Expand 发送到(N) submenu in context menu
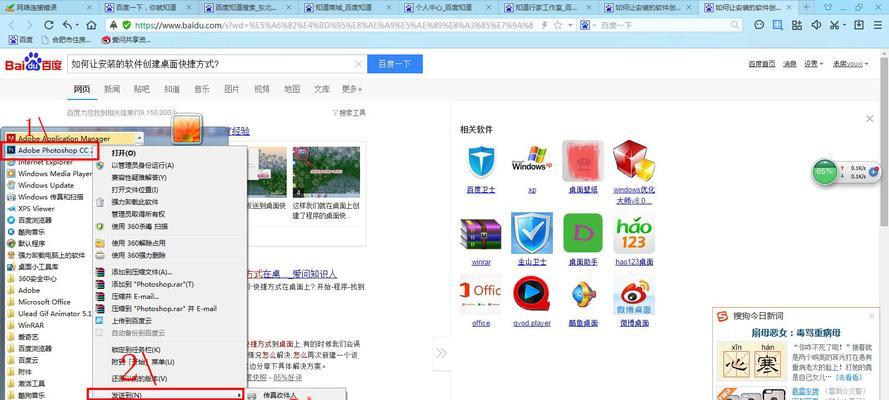Image resolution: width=889 pixels, height=400 pixels. [166, 394]
